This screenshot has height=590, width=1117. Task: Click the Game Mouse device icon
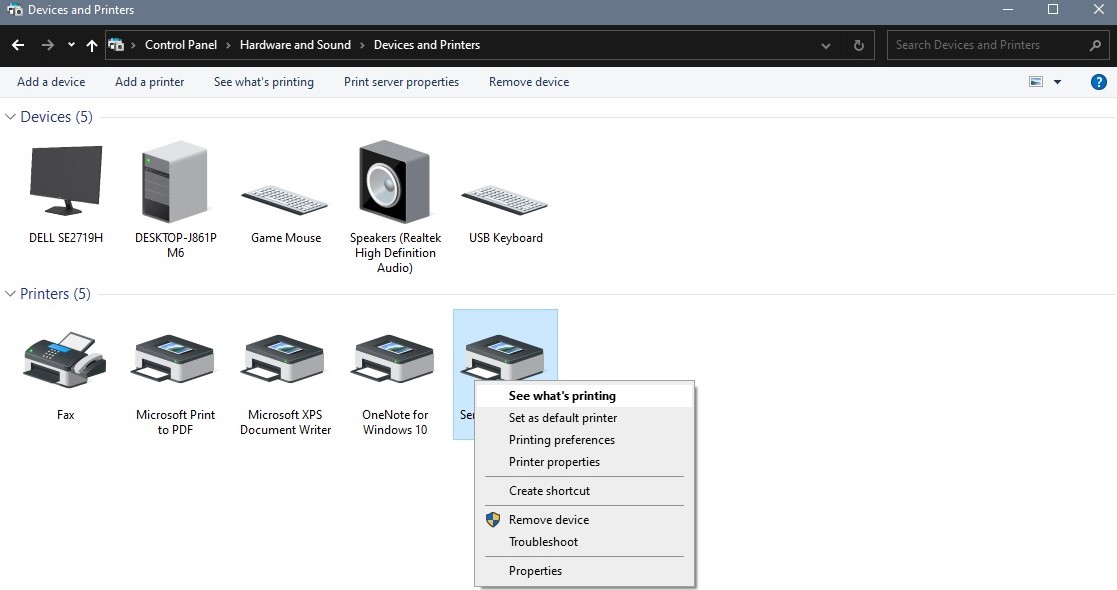pos(285,199)
